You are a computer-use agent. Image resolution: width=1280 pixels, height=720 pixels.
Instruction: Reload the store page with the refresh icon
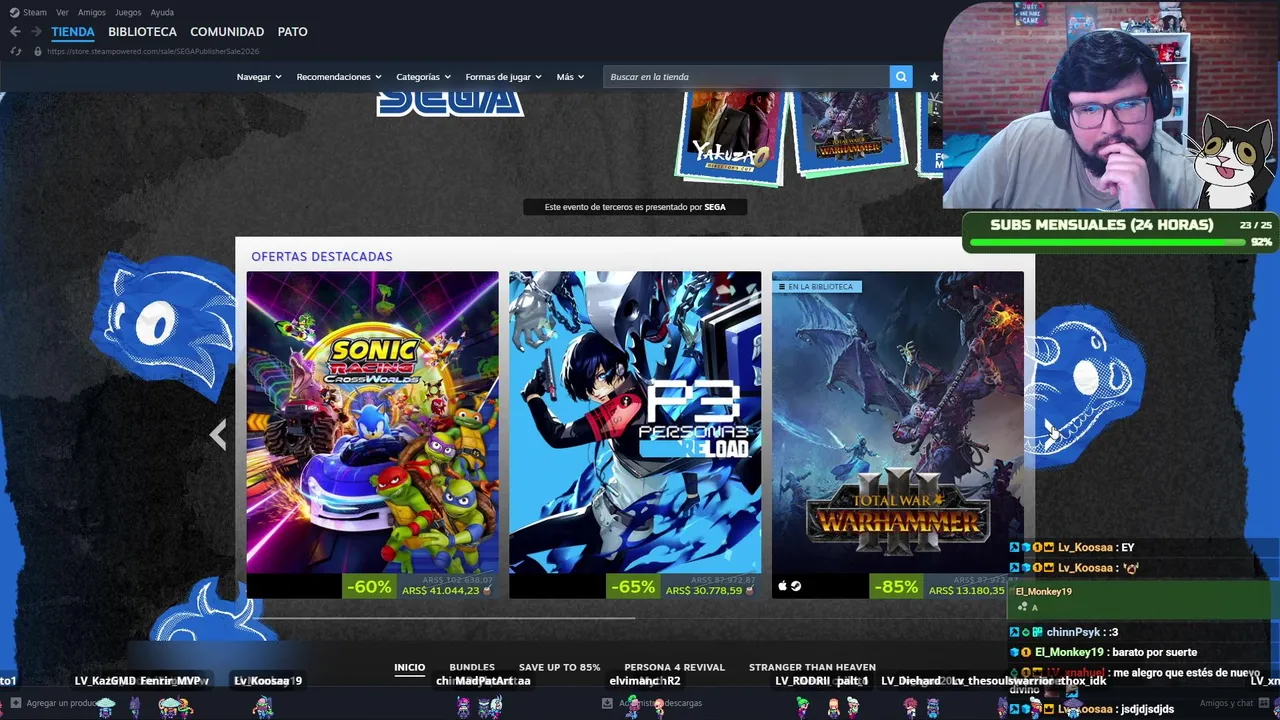point(15,51)
